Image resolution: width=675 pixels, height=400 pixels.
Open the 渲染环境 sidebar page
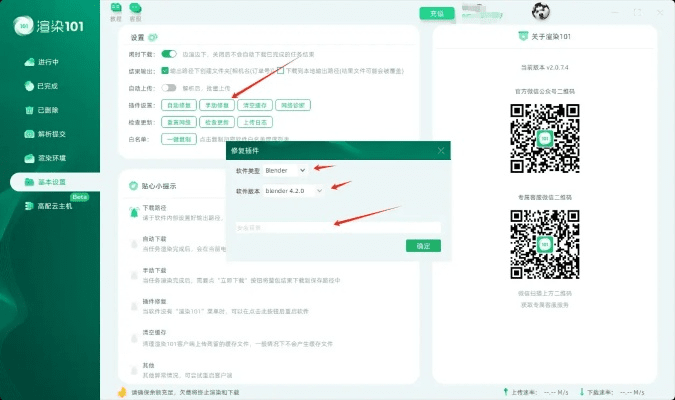[45, 158]
